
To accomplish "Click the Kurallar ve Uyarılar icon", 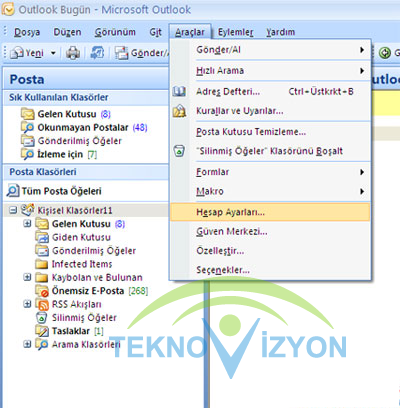I will pos(179,111).
